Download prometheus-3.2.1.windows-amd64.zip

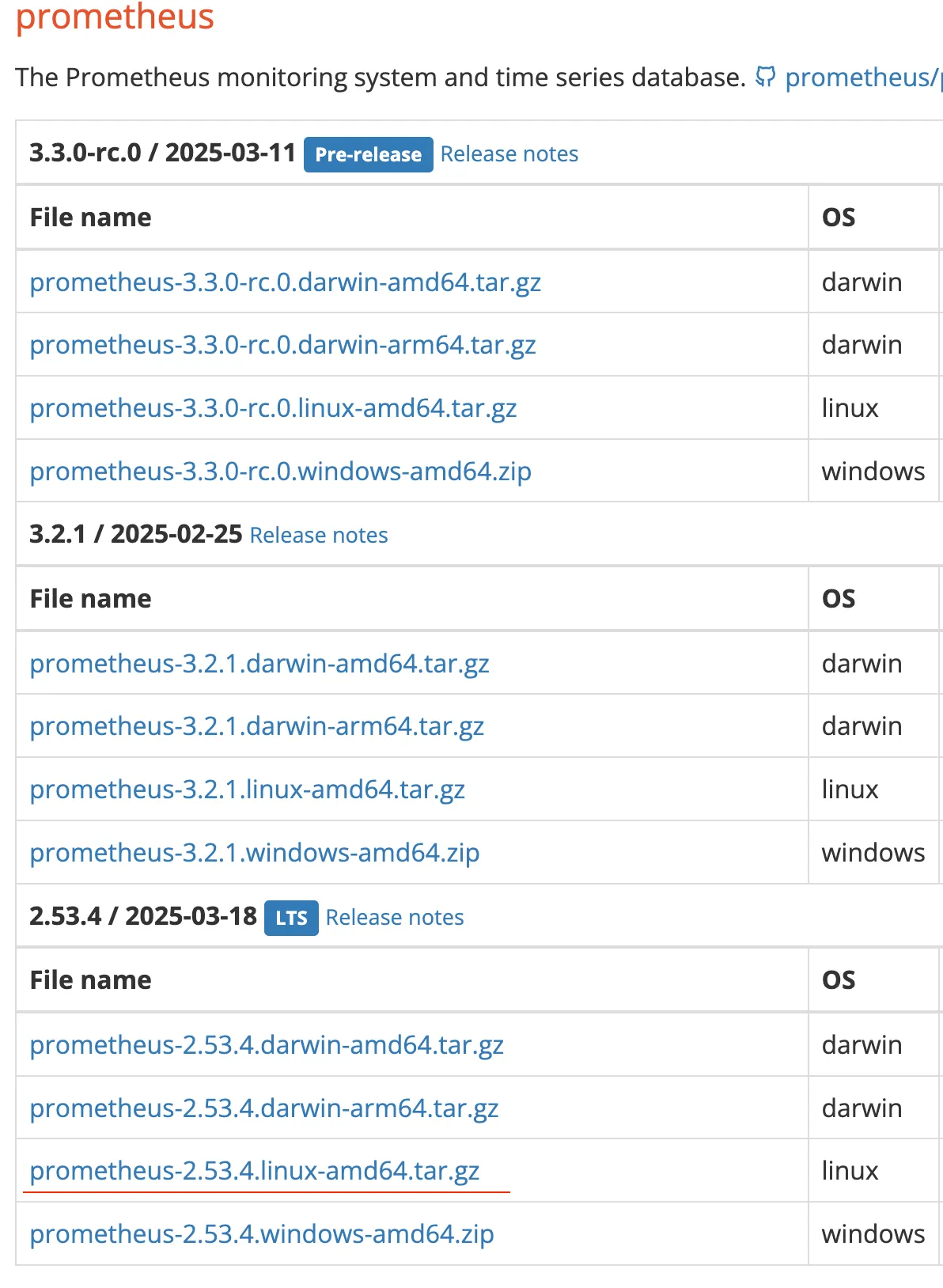pos(255,853)
